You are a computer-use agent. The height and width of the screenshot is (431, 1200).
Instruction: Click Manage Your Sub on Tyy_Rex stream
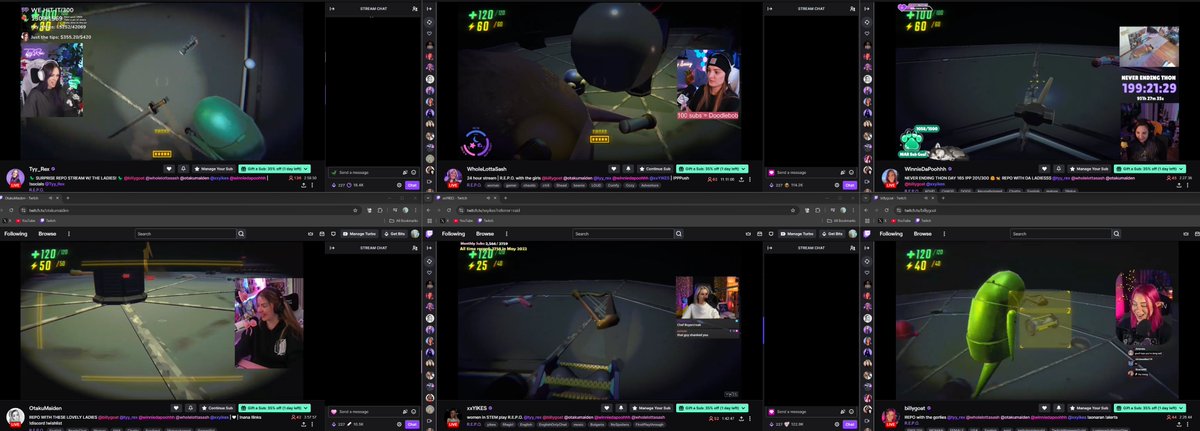[x=216, y=169]
